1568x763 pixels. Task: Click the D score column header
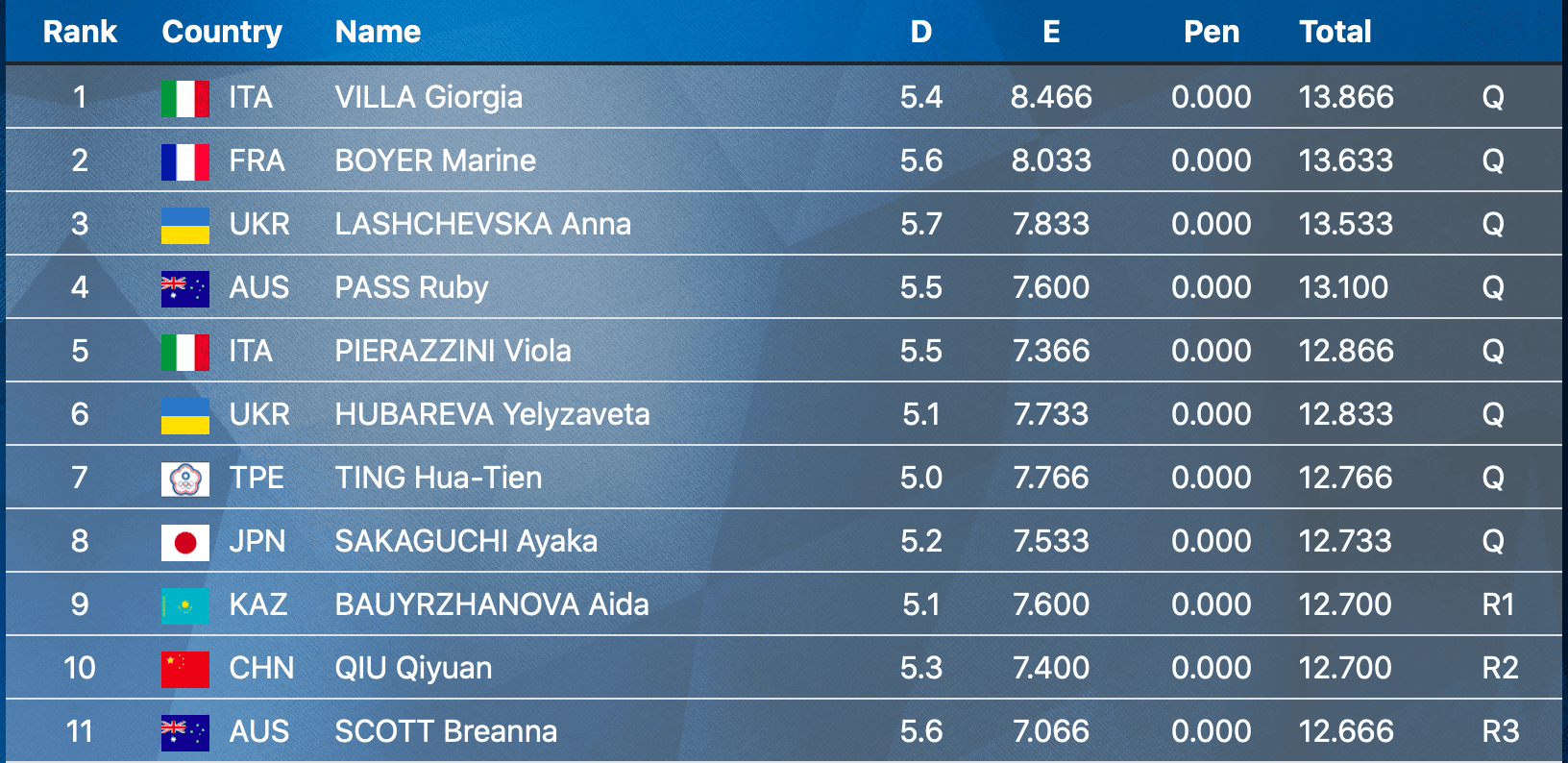click(920, 32)
